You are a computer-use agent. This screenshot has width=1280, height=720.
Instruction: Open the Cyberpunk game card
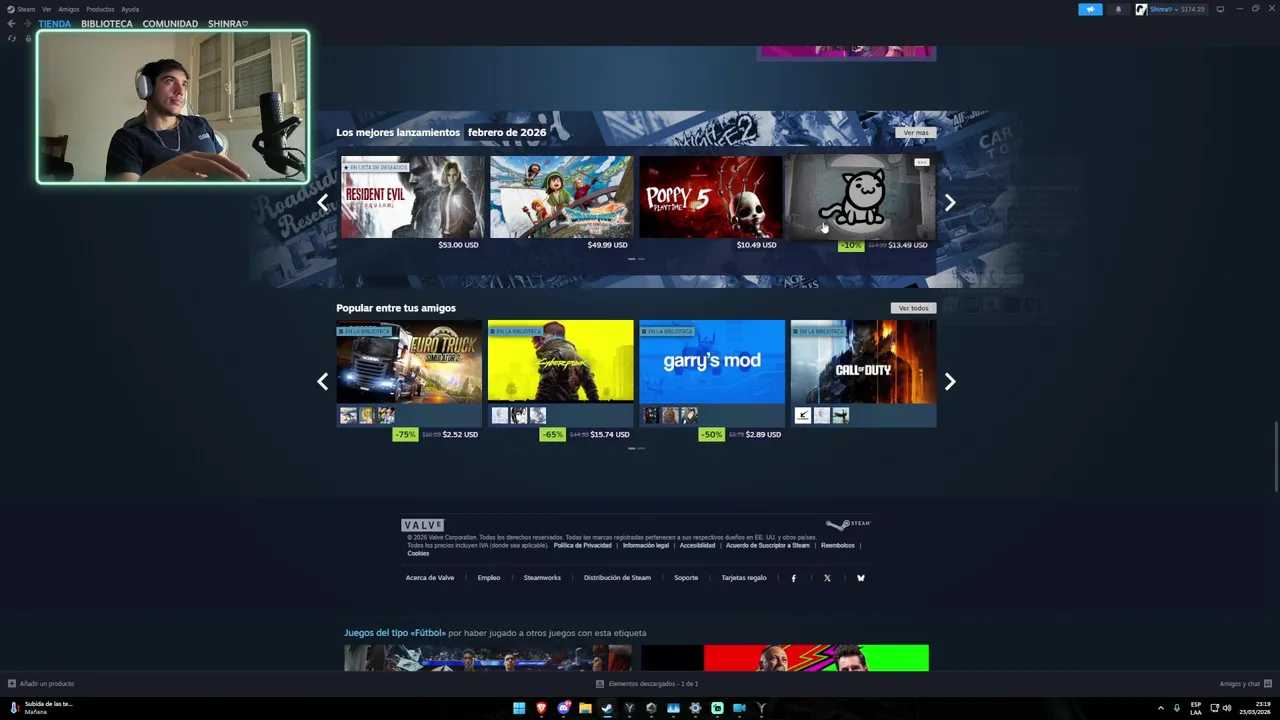(x=560, y=361)
